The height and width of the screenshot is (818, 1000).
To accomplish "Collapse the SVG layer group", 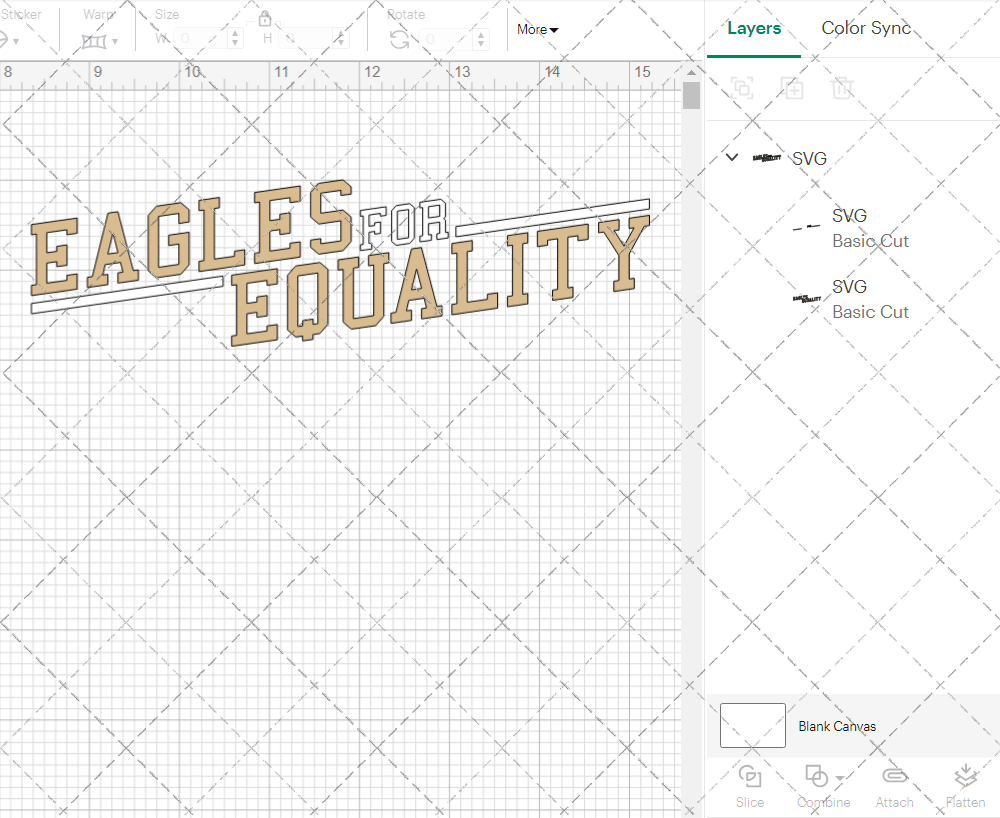I will [x=731, y=157].
